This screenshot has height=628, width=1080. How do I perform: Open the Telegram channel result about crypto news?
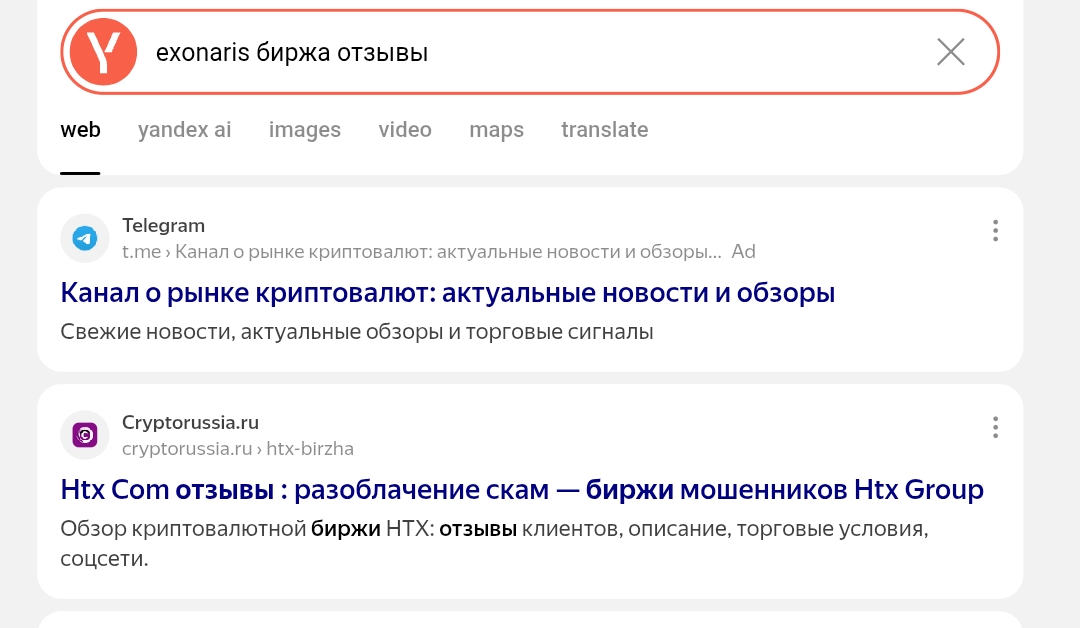pos(447,292)
